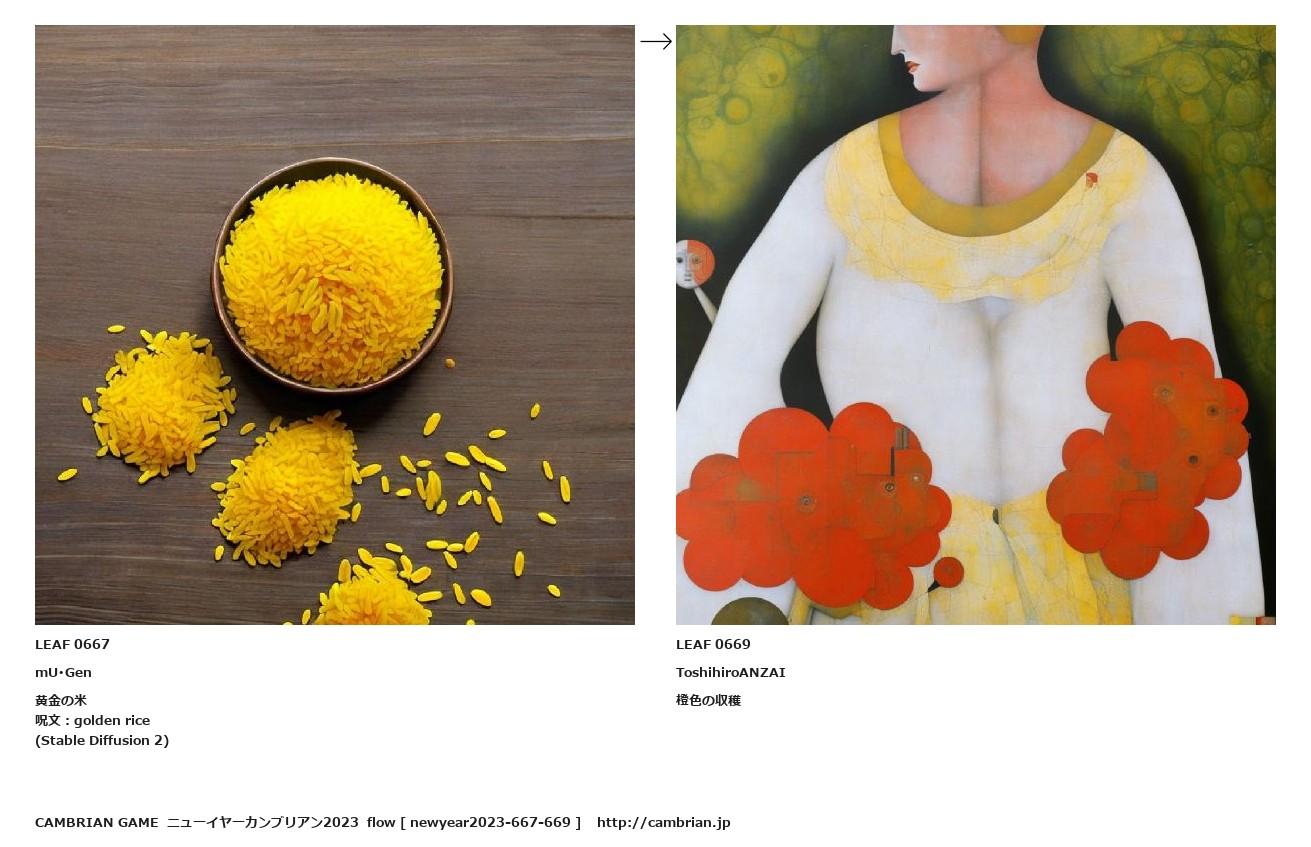Click the ニューイヤーカンブリアン2023 session title
The height and width of the screenshot is (847, 1311).
[262, 823]
